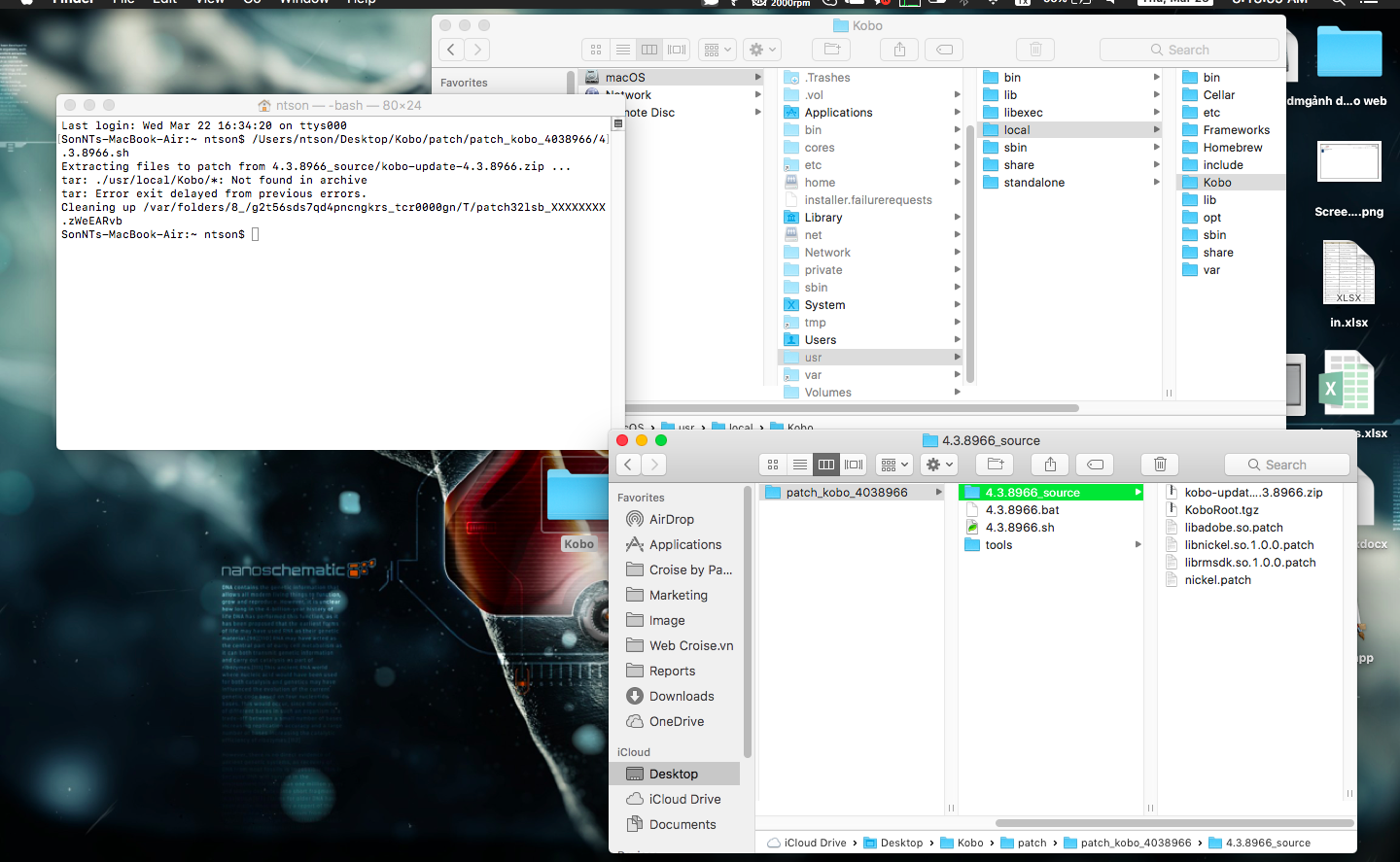
Task: Expand the tools folder arrow
Action: [1137, 545]
